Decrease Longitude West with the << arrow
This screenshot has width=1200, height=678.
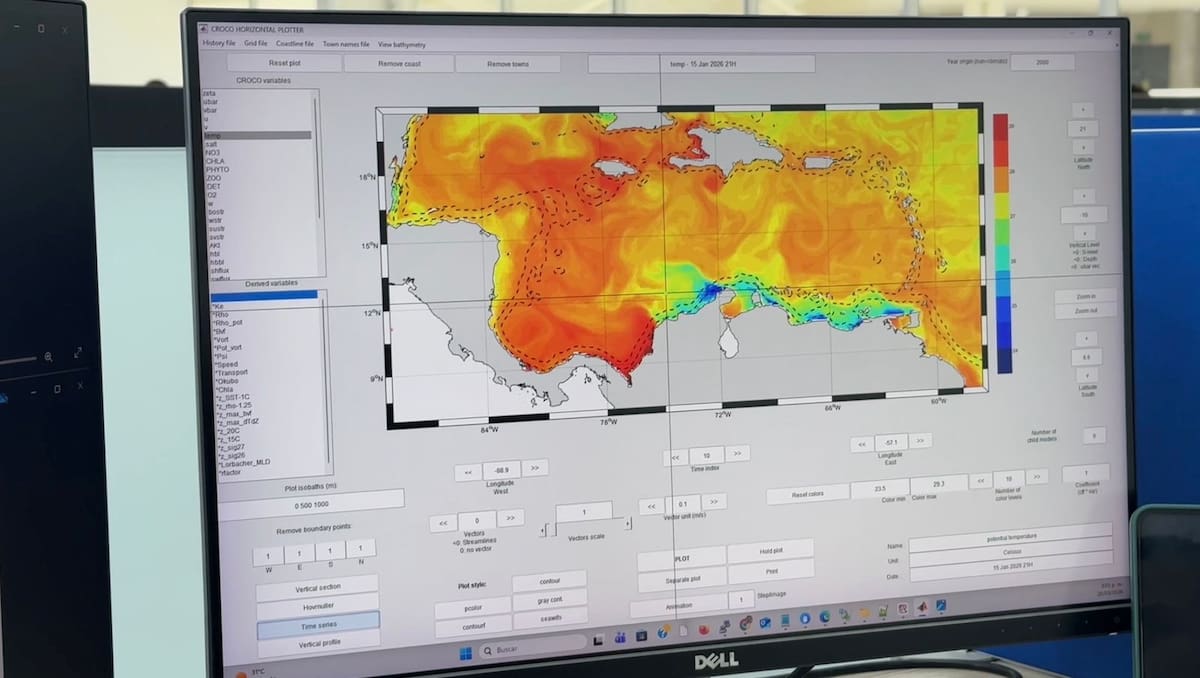pos(467,471)
